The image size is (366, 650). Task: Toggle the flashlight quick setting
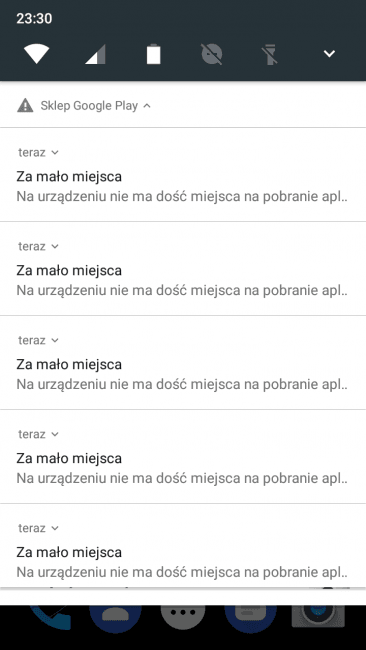pyautogui.click(x=270, y=54)
